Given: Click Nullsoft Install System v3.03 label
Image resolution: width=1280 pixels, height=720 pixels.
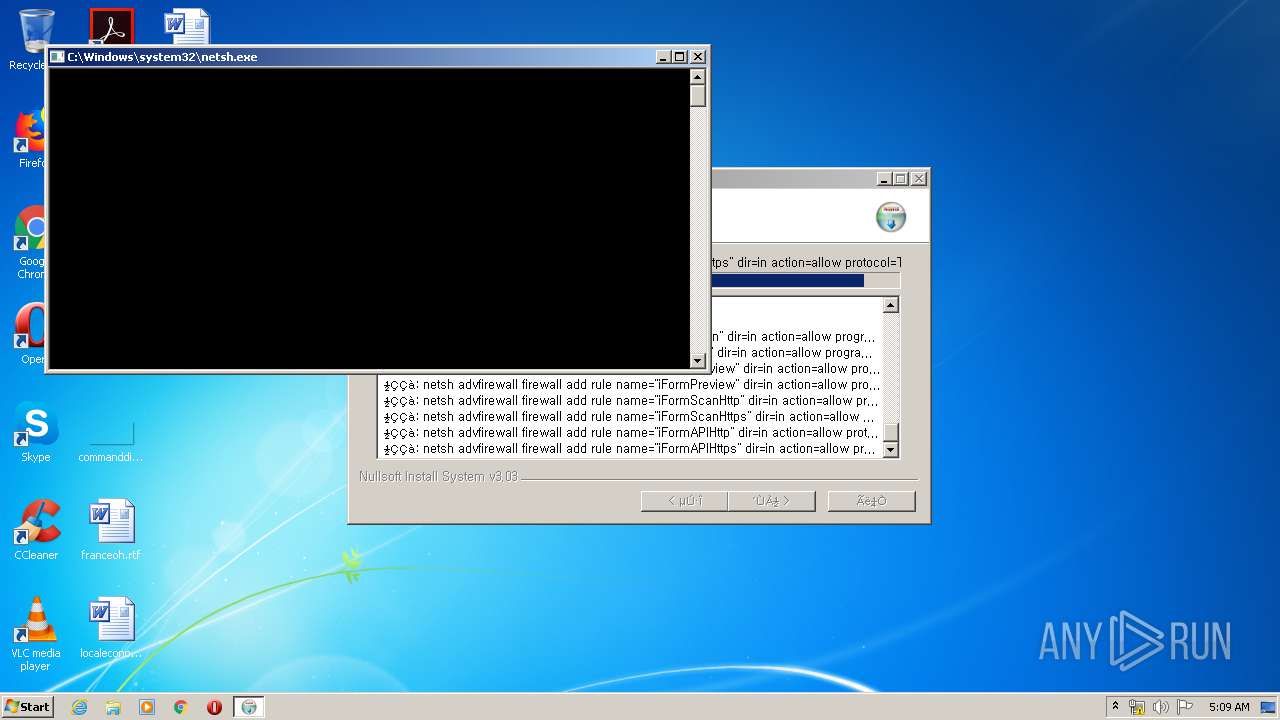Looking at the screenshot, I should pyautogui.click(x=439, y=477).
